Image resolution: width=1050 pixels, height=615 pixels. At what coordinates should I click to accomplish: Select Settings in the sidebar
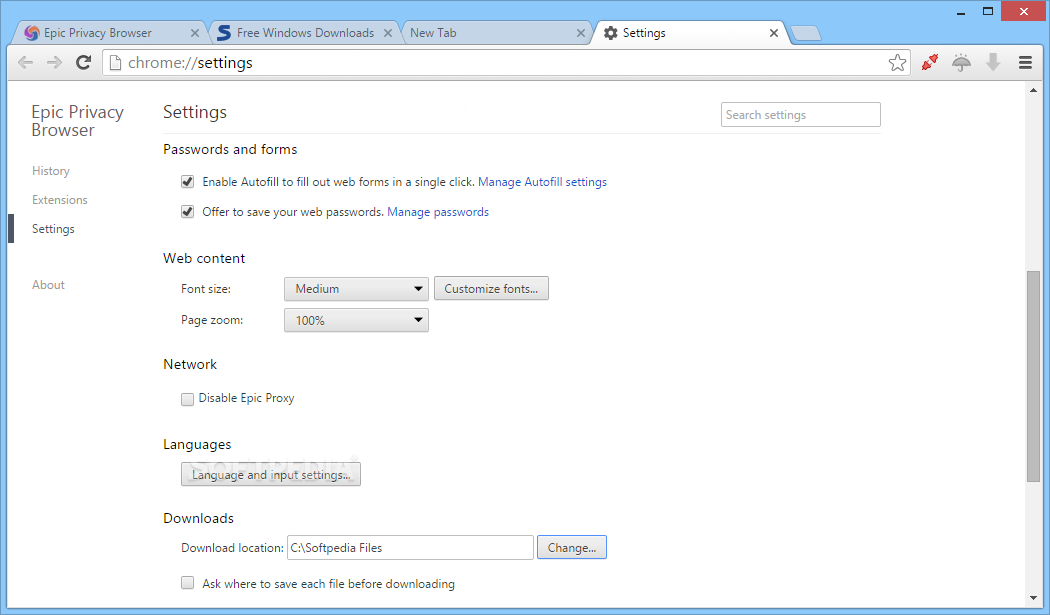pyautogui.click(x=54, y=229)
